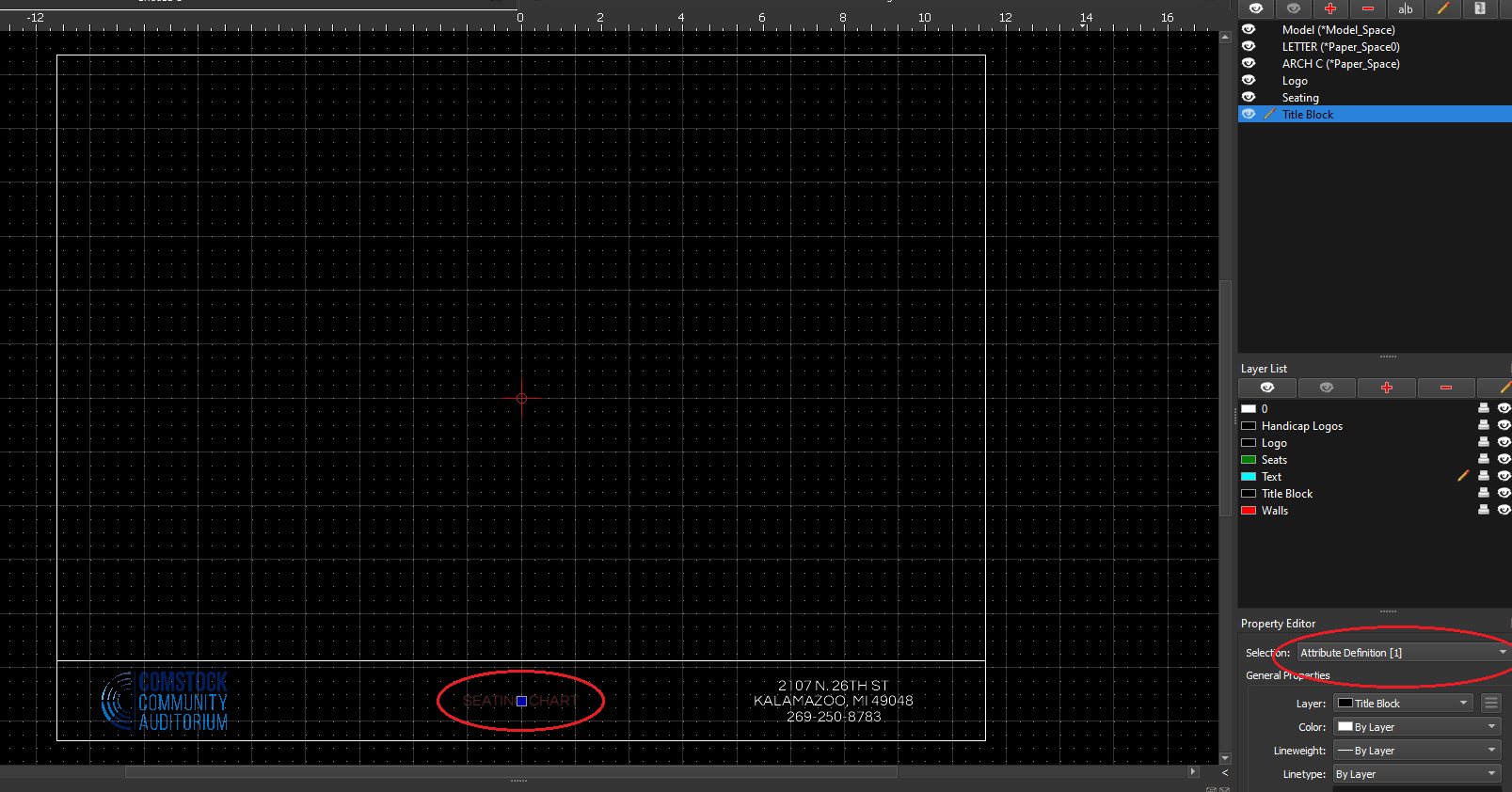Image resolution: width=1512 pixels, height=792 pixels.
Task: Toggle the print icon for layer 0
Action: [x=1484, y=408]
